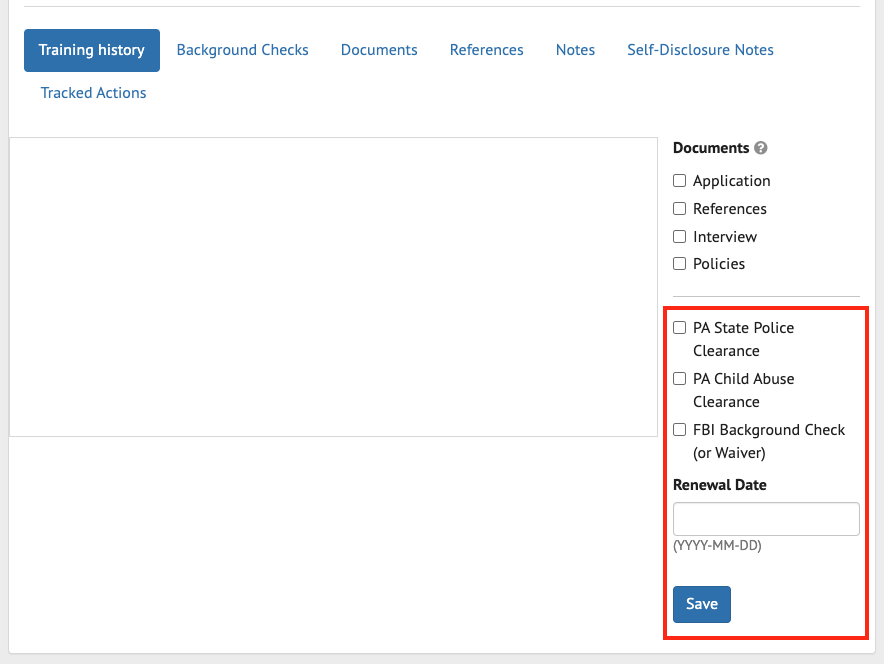Click the Renewal Date label text

click(720, 485)
